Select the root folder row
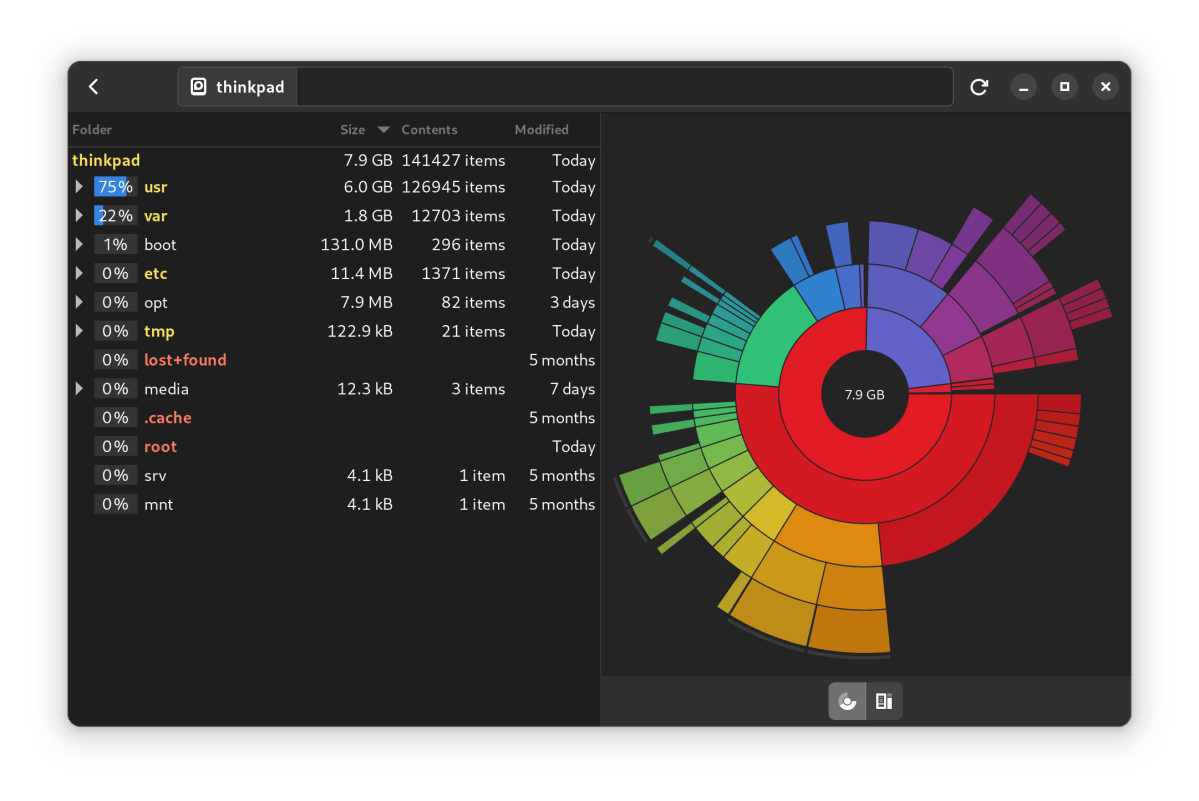 [x=333, y=446]
